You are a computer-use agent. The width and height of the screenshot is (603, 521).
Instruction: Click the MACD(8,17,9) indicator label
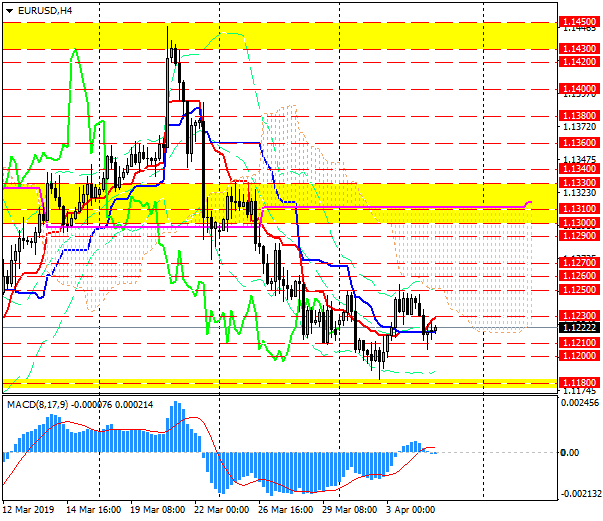[x=42, y=403]
